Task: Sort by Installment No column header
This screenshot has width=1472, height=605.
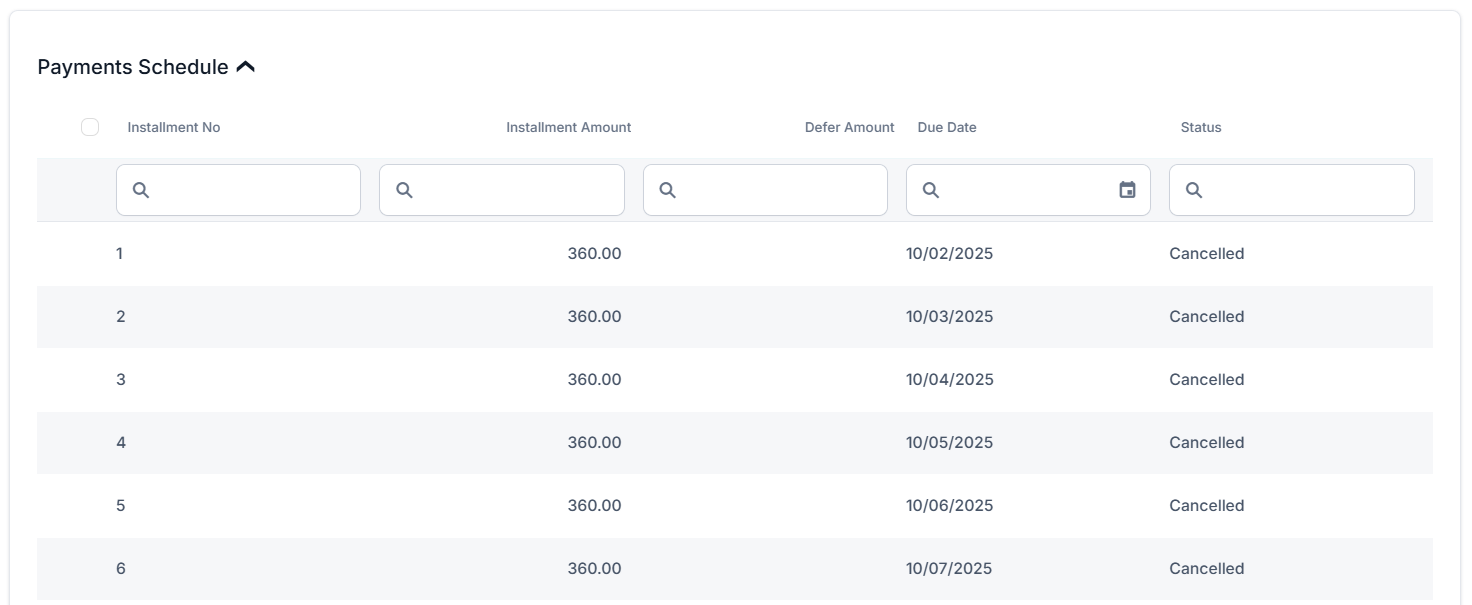Action: point(174,127)
